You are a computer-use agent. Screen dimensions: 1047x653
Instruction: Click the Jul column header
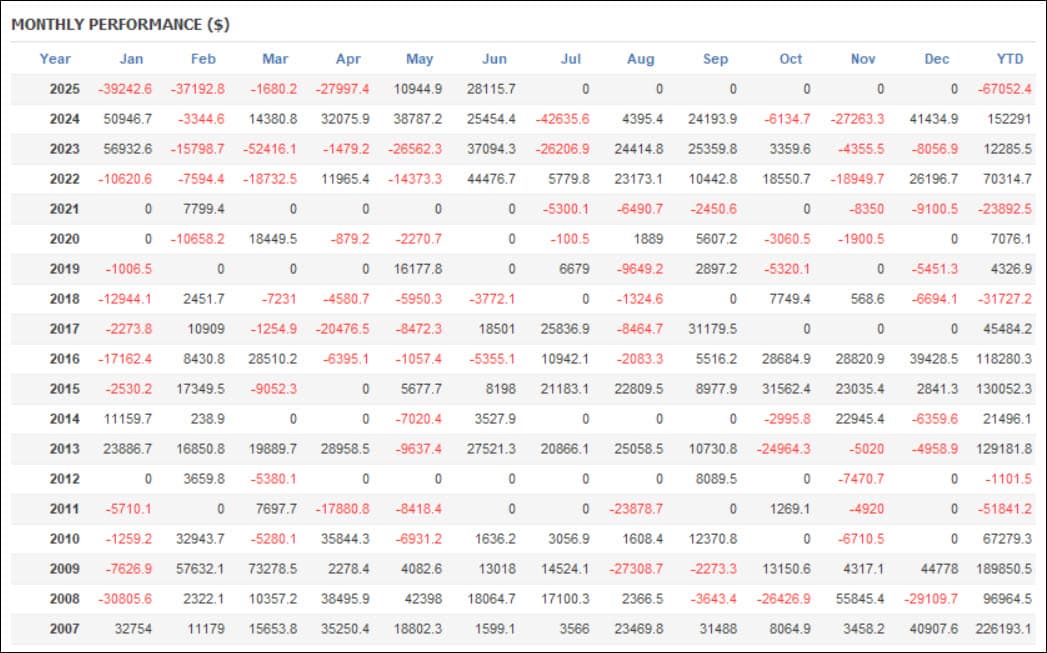(x=571, y=59)
